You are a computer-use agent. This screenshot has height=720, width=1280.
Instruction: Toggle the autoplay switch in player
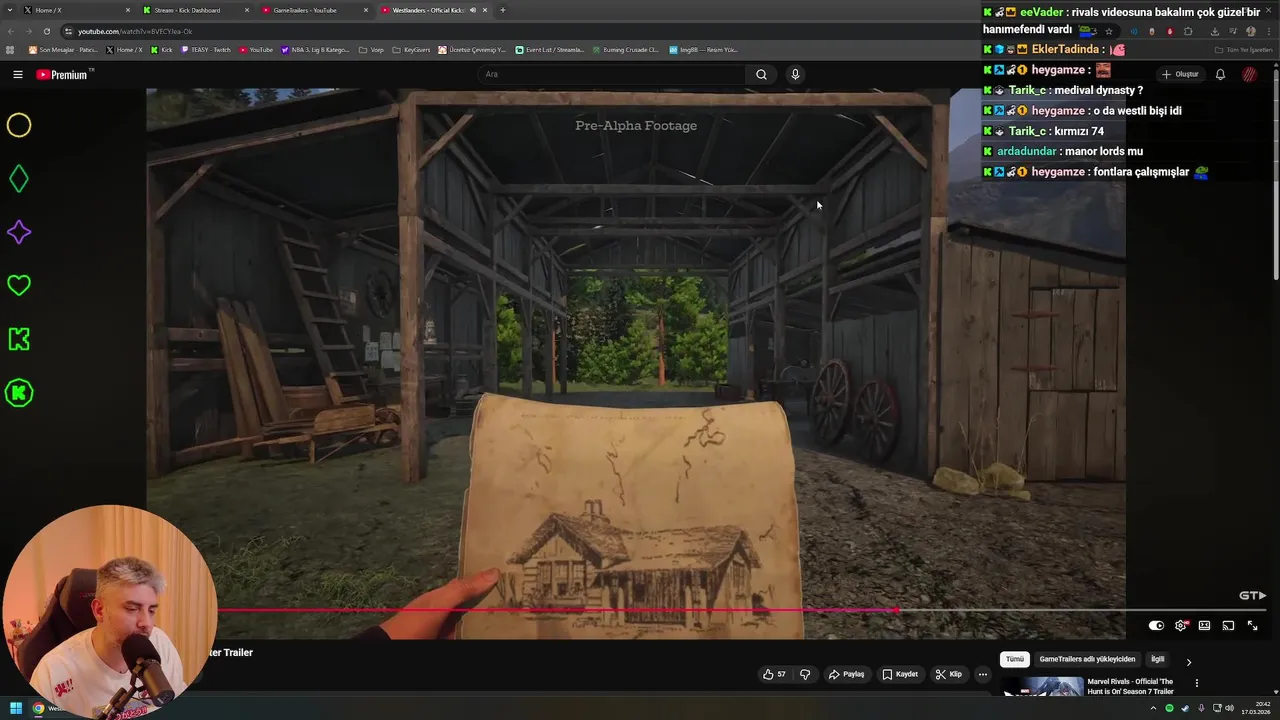click(x=1156, y=626)
